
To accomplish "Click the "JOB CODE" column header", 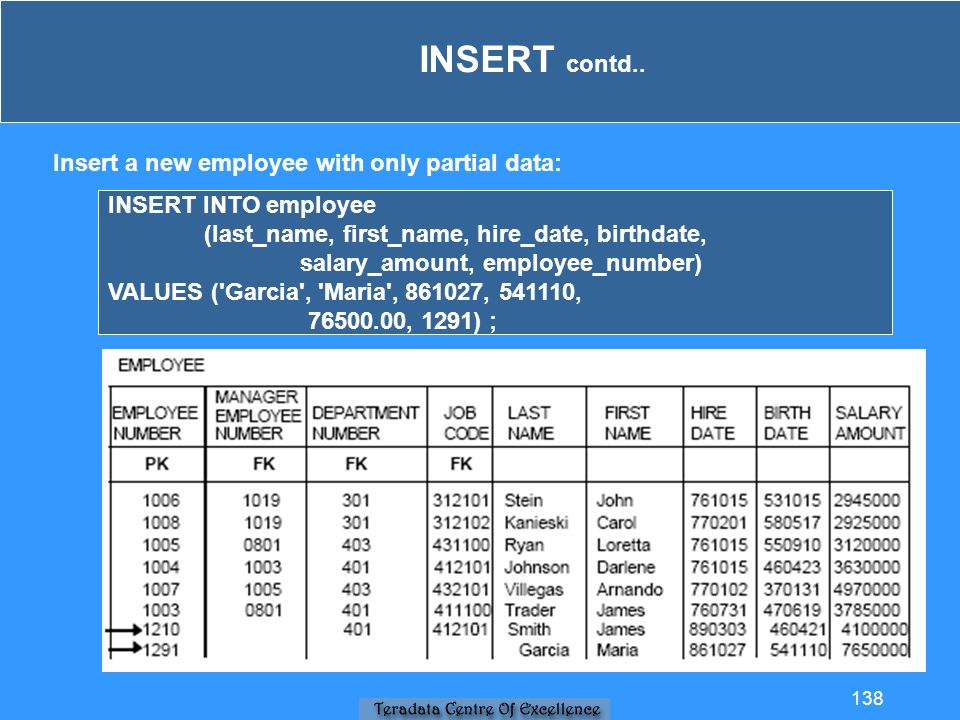I will pyautogui.click(x=466, y=423).
